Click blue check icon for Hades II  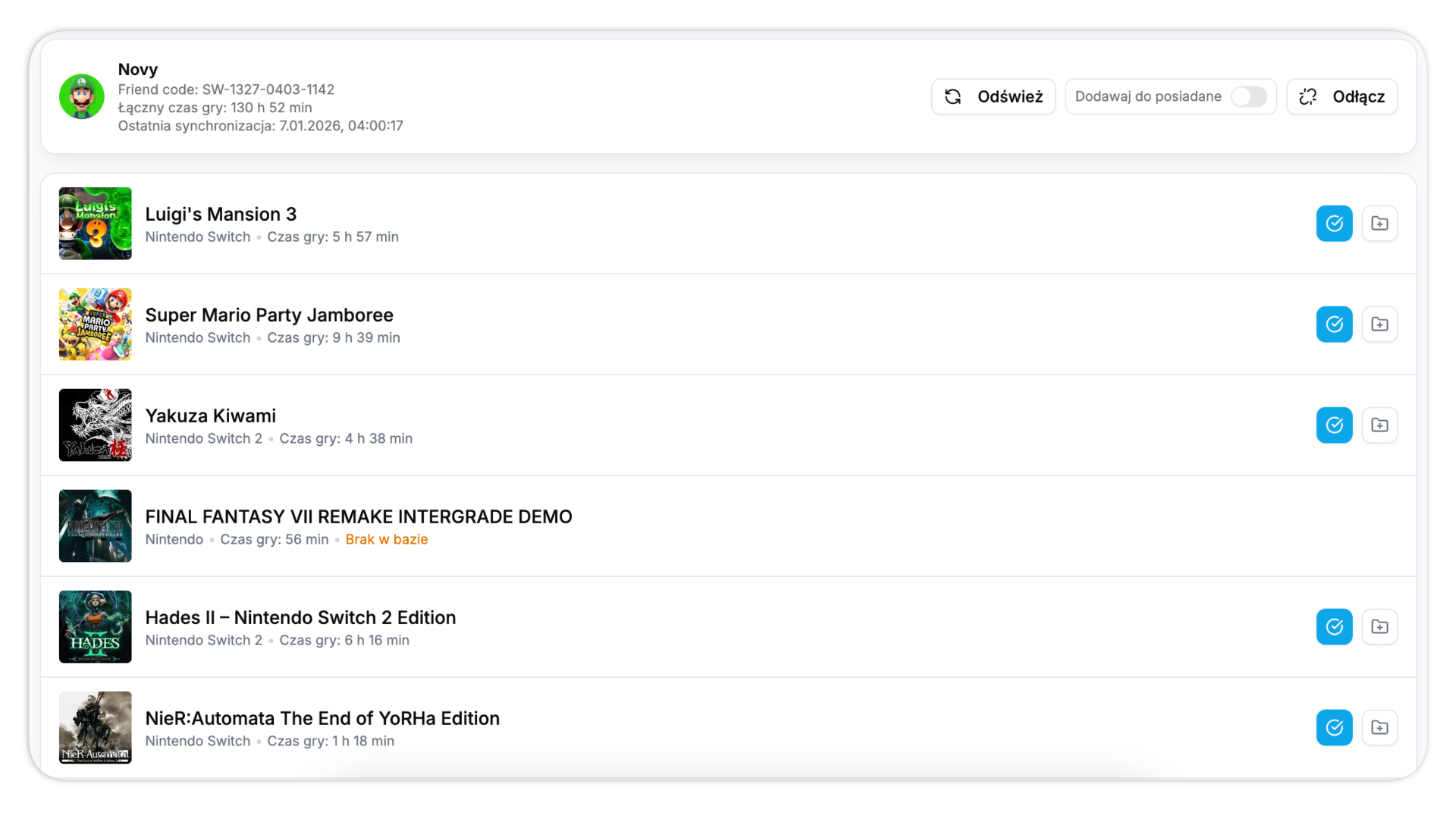(x=1334, y=627)
